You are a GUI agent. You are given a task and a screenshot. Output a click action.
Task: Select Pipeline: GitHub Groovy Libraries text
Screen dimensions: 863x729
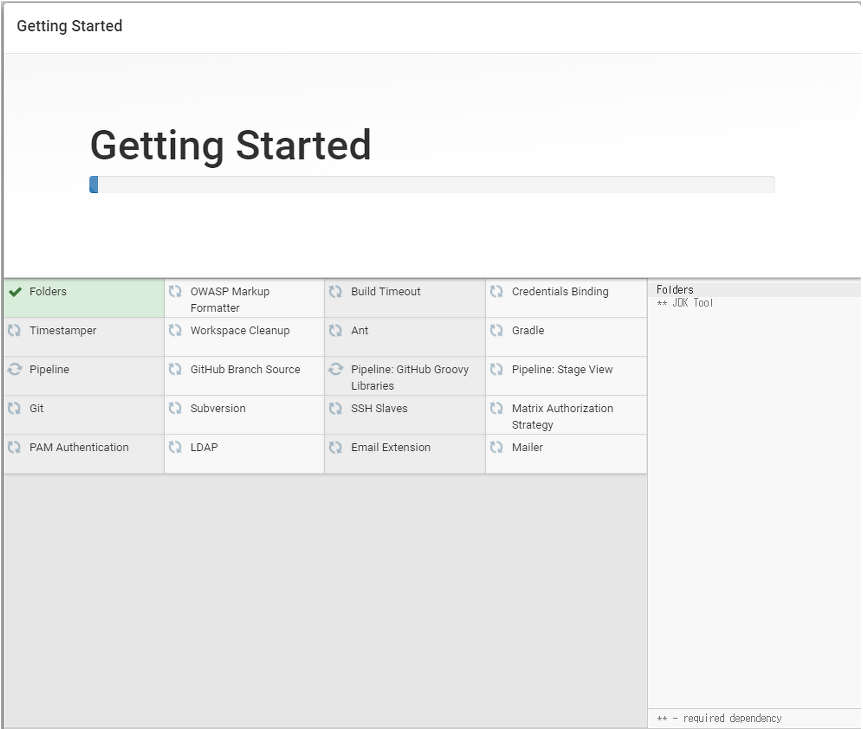[410, 377]
